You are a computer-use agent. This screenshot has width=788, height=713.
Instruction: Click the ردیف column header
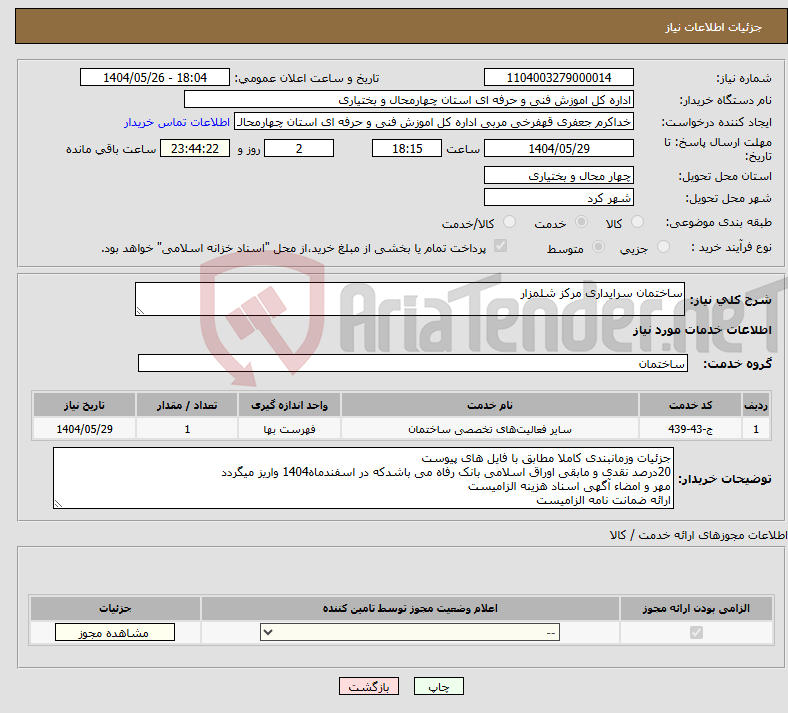click(756, 405)
